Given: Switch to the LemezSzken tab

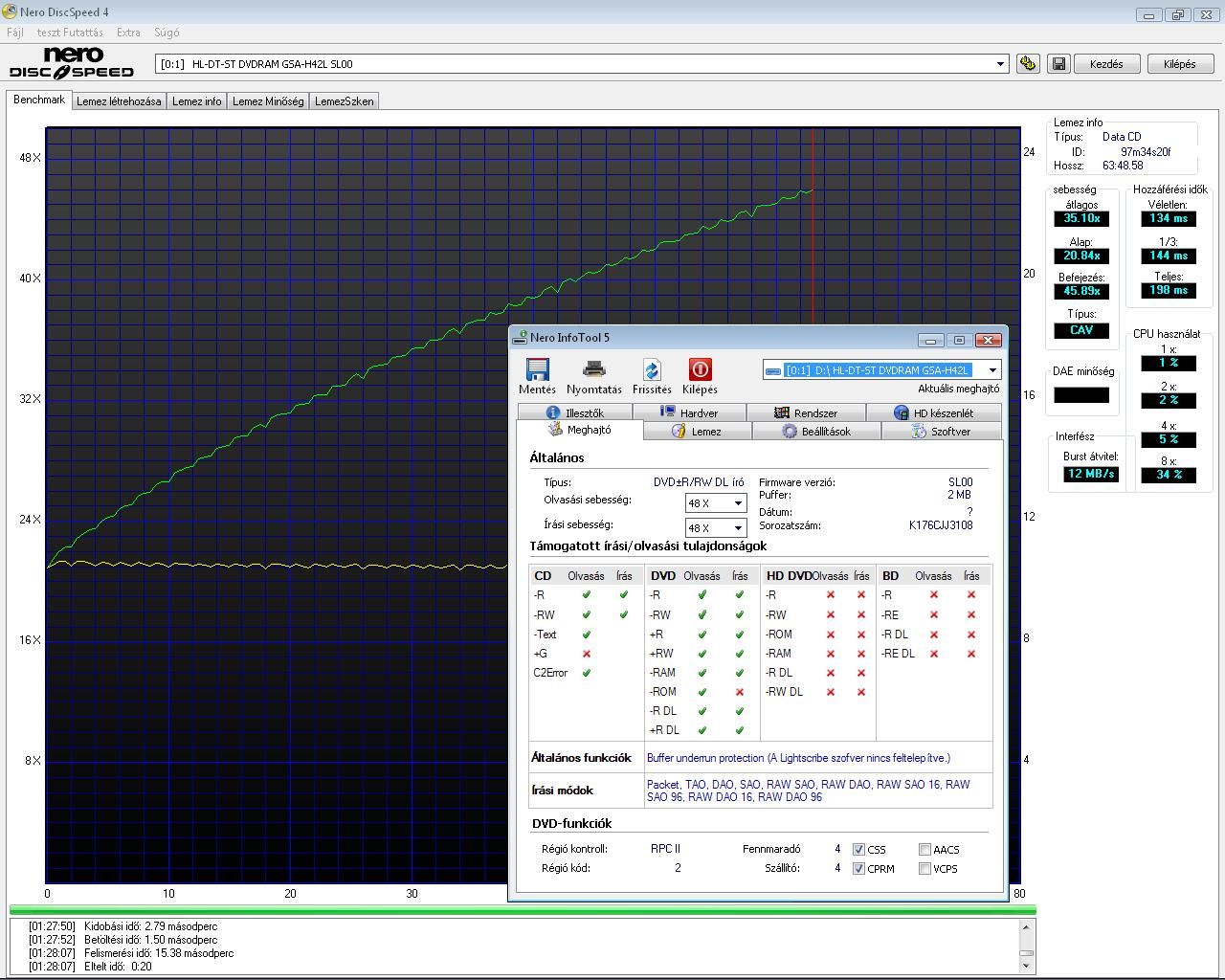Looking at the screenshot, I should [345, 101].
